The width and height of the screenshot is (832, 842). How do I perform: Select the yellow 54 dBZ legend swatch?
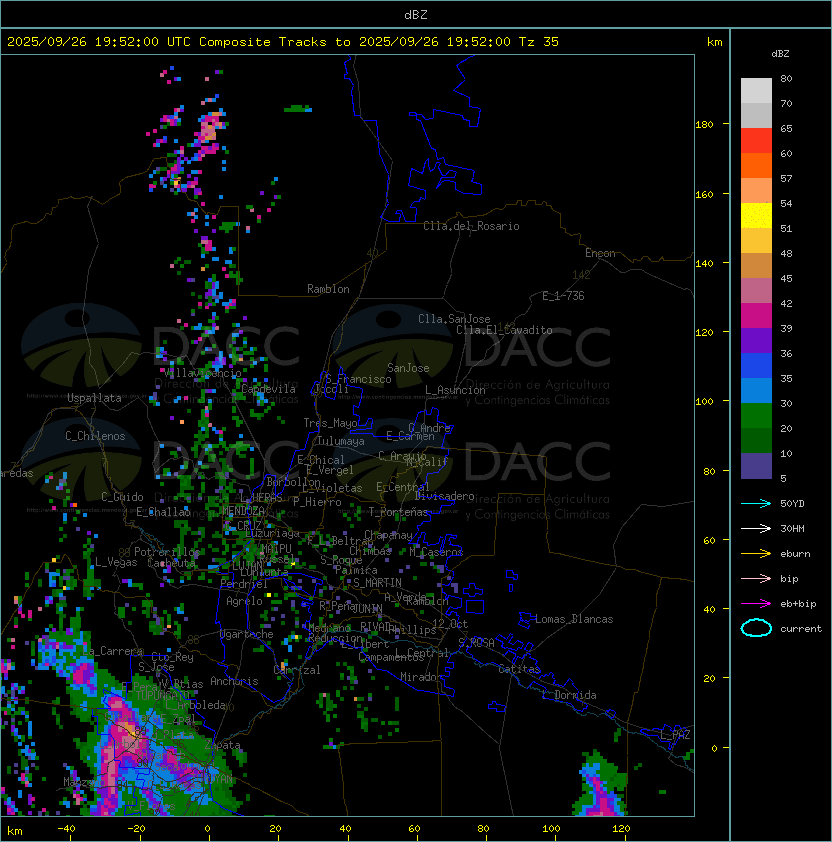point(756,215)
